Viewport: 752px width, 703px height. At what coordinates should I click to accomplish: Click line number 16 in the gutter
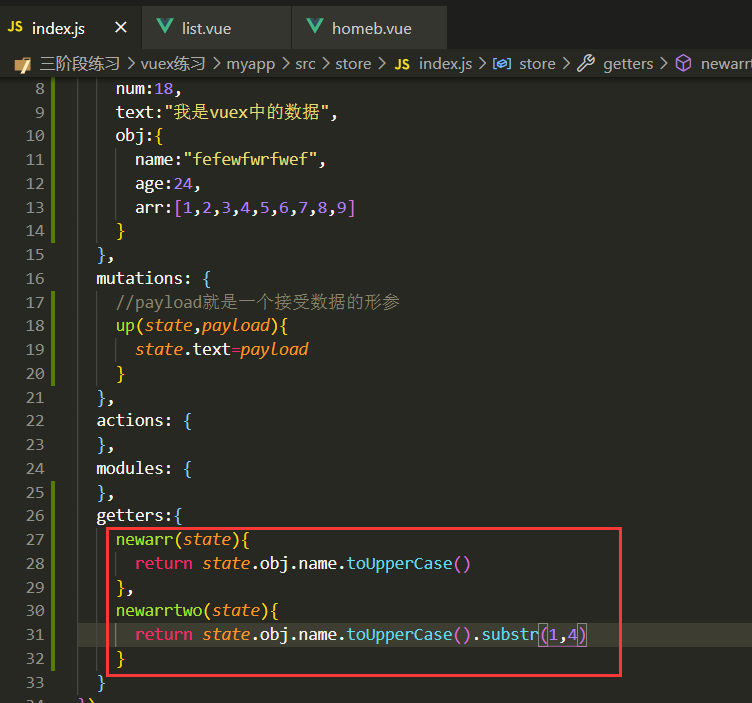(35, 279)
